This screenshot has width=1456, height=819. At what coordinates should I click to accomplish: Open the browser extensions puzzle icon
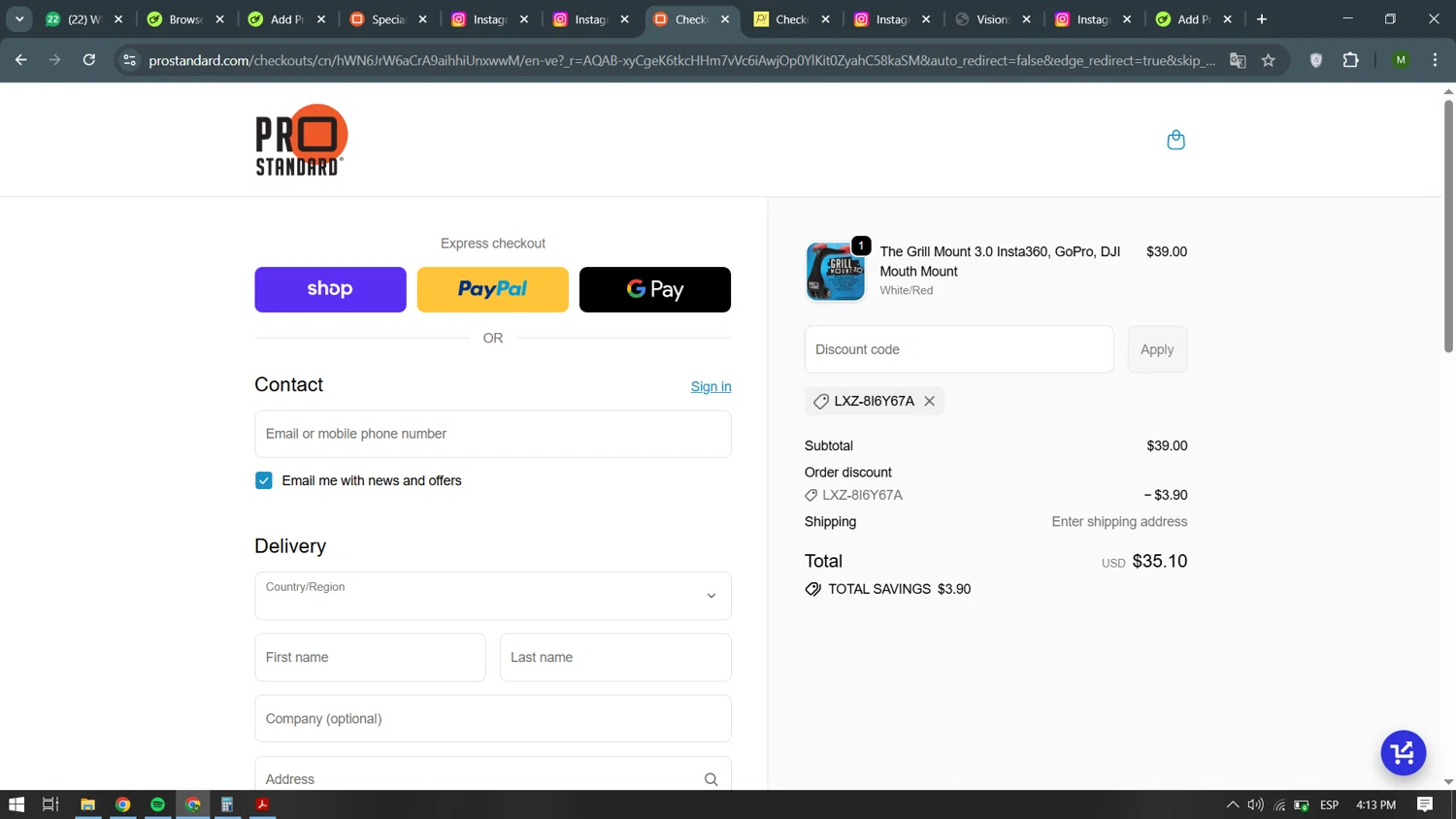tap(1350, 60)
